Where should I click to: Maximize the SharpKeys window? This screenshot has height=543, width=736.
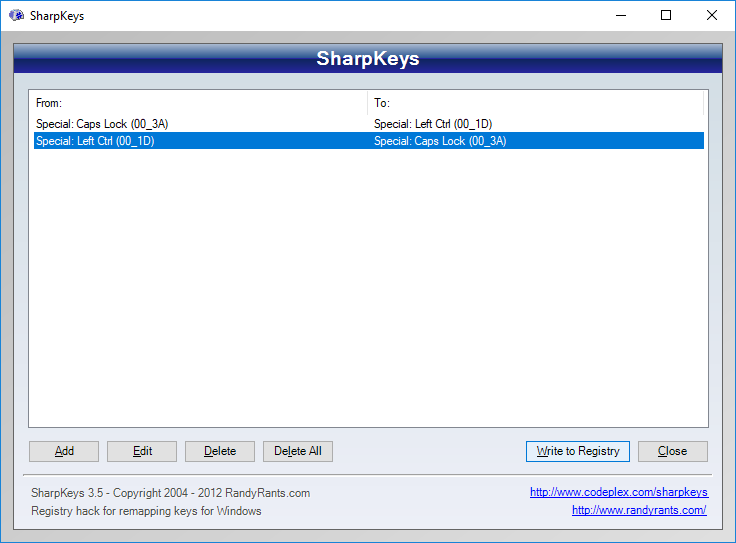pos(666,15)
